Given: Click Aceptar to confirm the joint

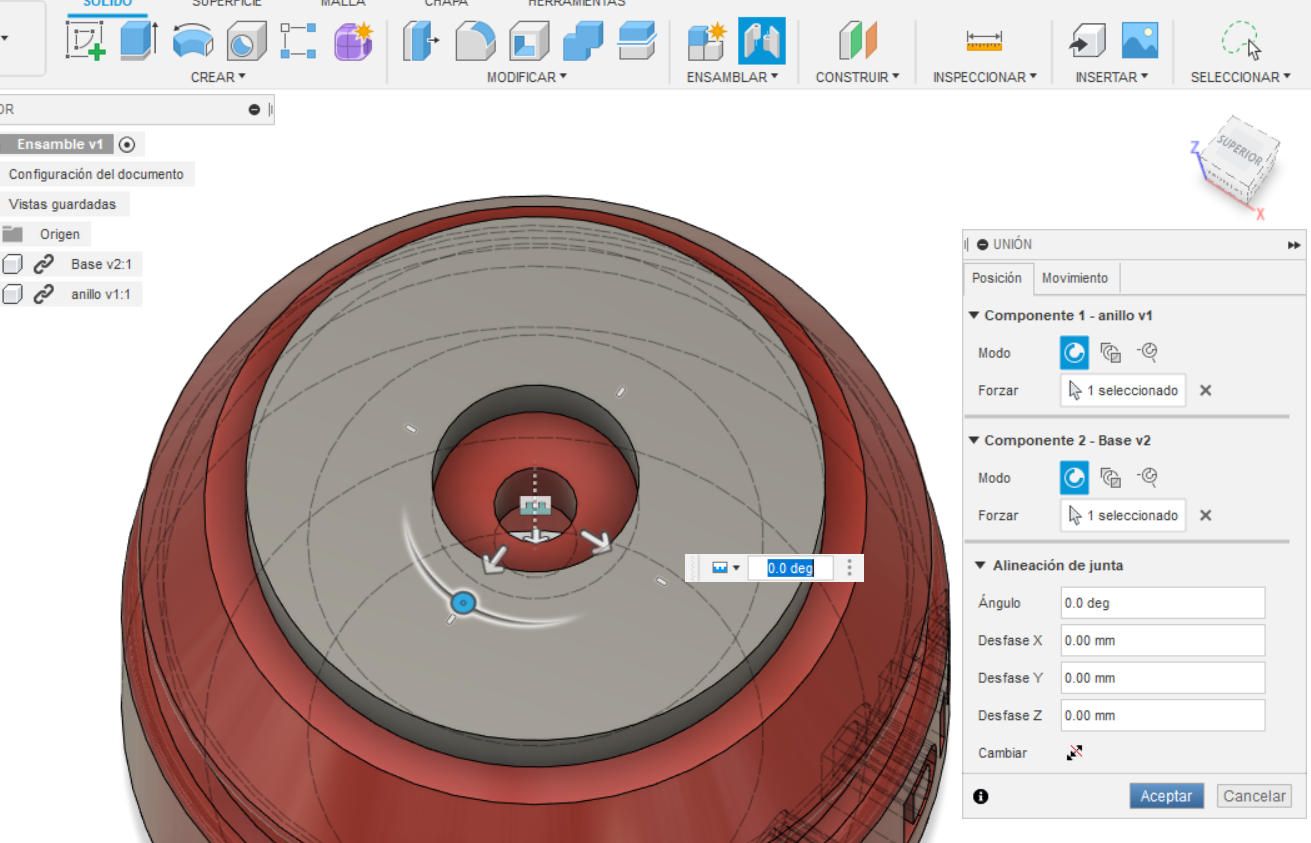Looking at the screenshot, I should pyautogui.click(x=1166, y=796).
